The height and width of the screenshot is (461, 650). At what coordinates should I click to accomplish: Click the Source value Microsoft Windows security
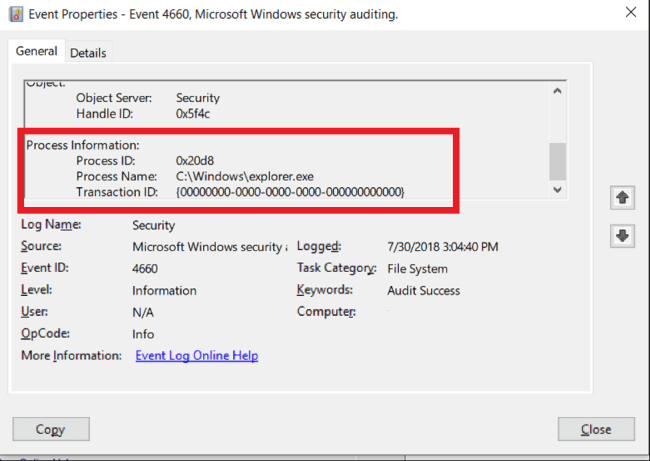click(210, 247)
